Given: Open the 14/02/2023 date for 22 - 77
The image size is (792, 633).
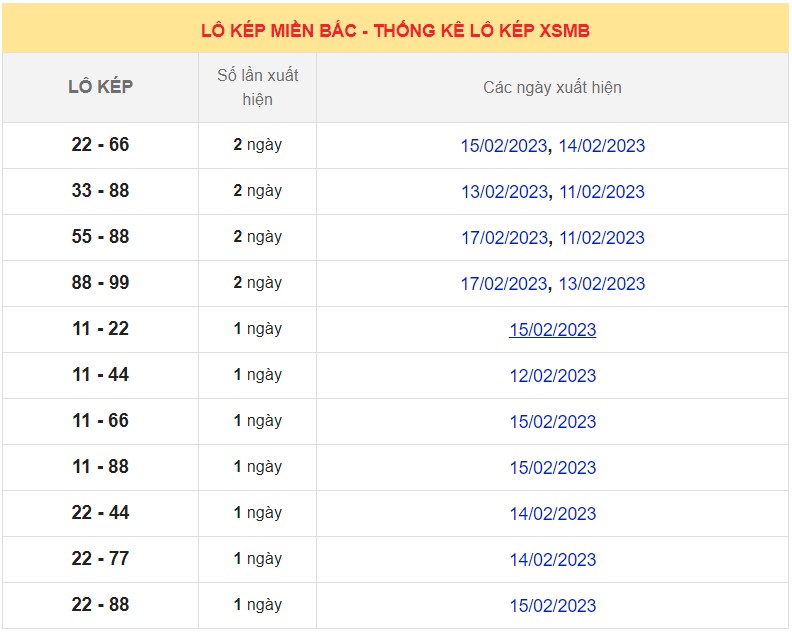Looking at the screenshot, I should (552, 560).
